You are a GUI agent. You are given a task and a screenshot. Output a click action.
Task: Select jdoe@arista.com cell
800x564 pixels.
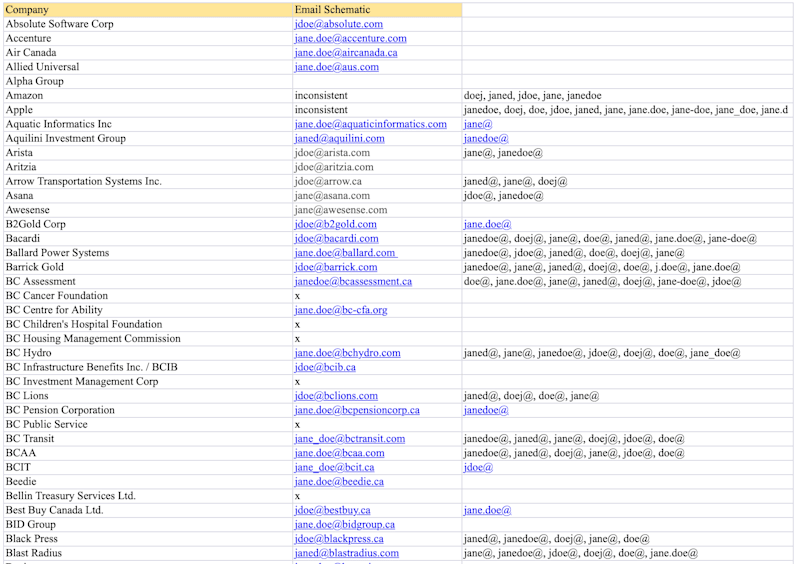click(378, 153)
